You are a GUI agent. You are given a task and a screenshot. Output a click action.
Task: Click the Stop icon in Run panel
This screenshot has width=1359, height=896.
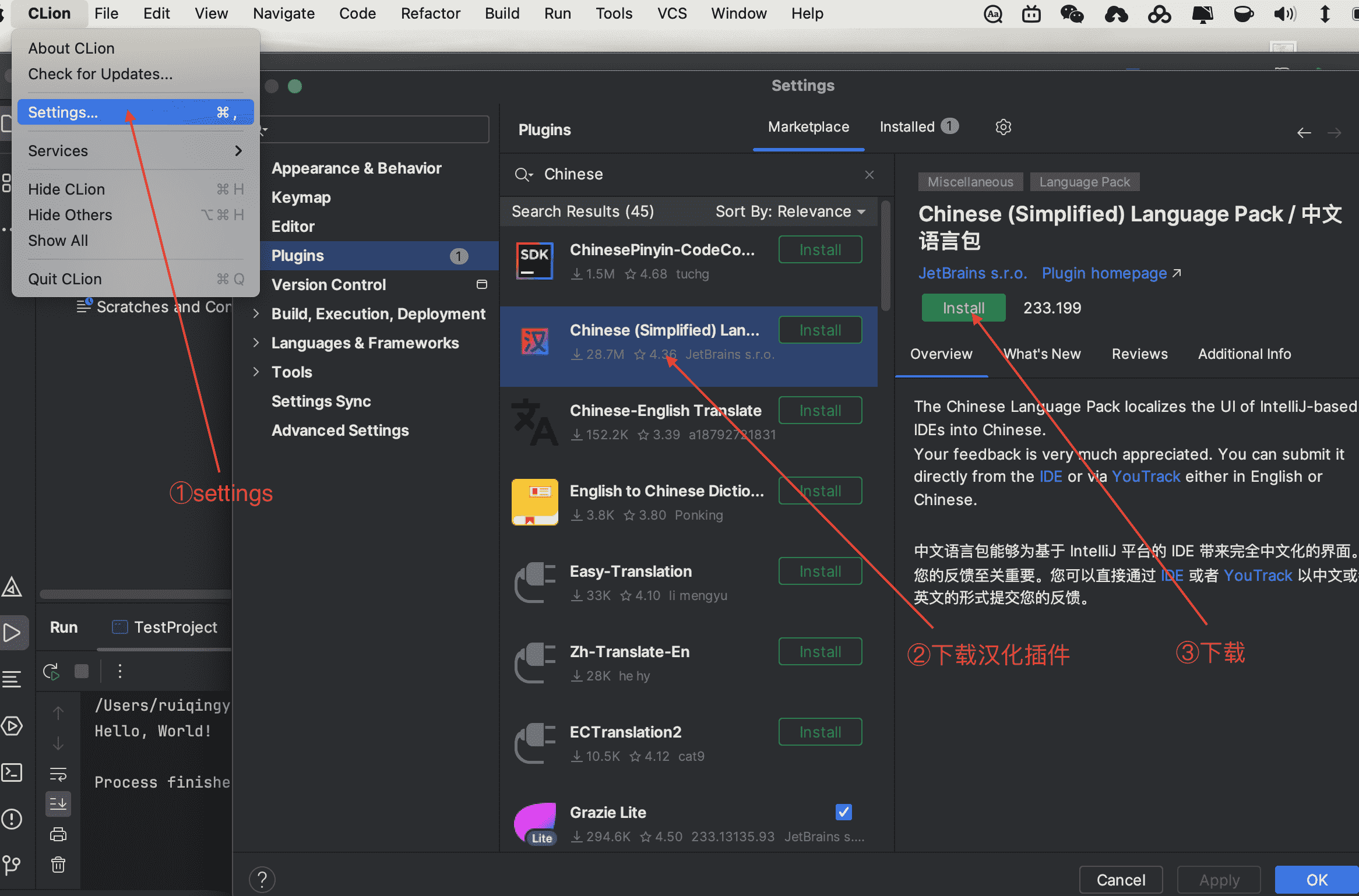(82, 671)
